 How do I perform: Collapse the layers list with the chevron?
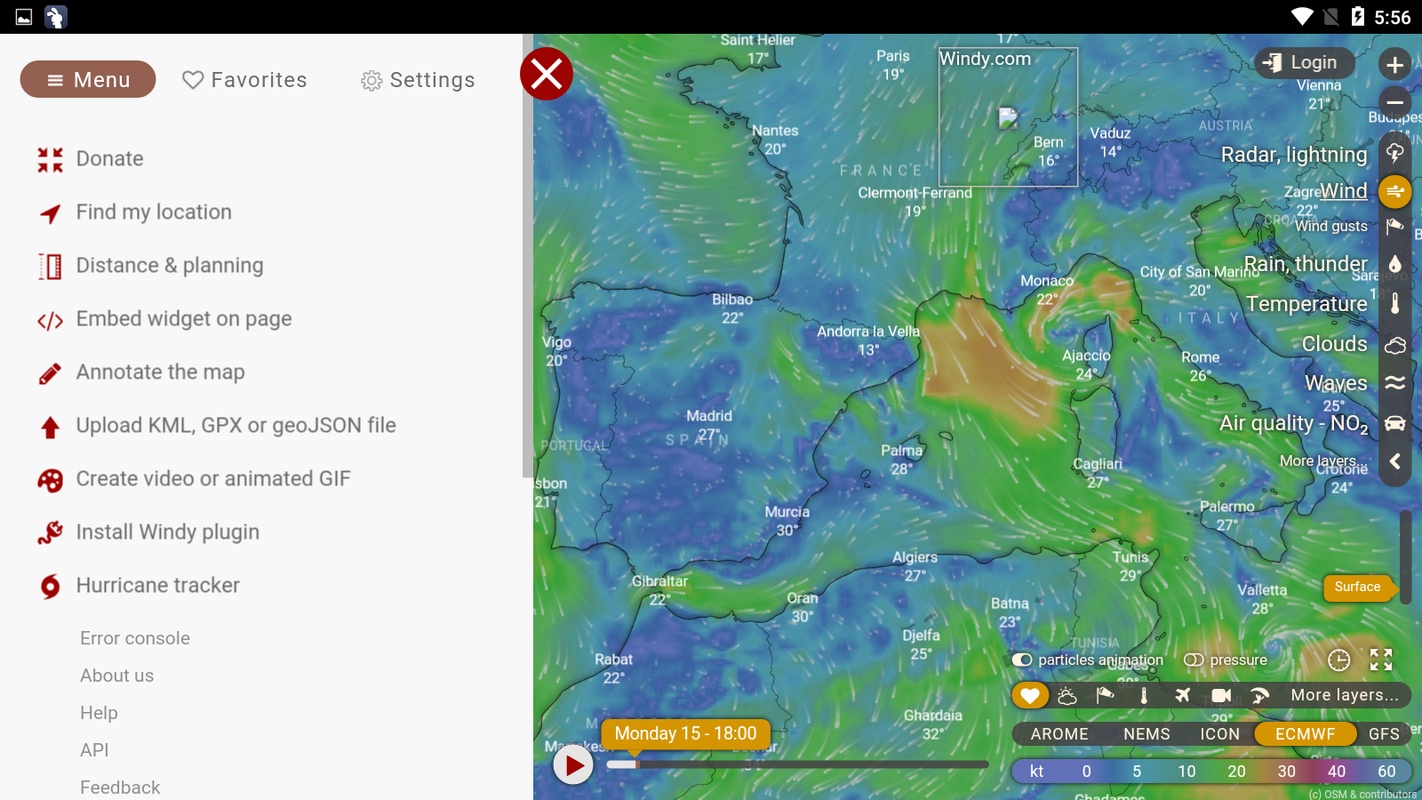coord(1395,462)
